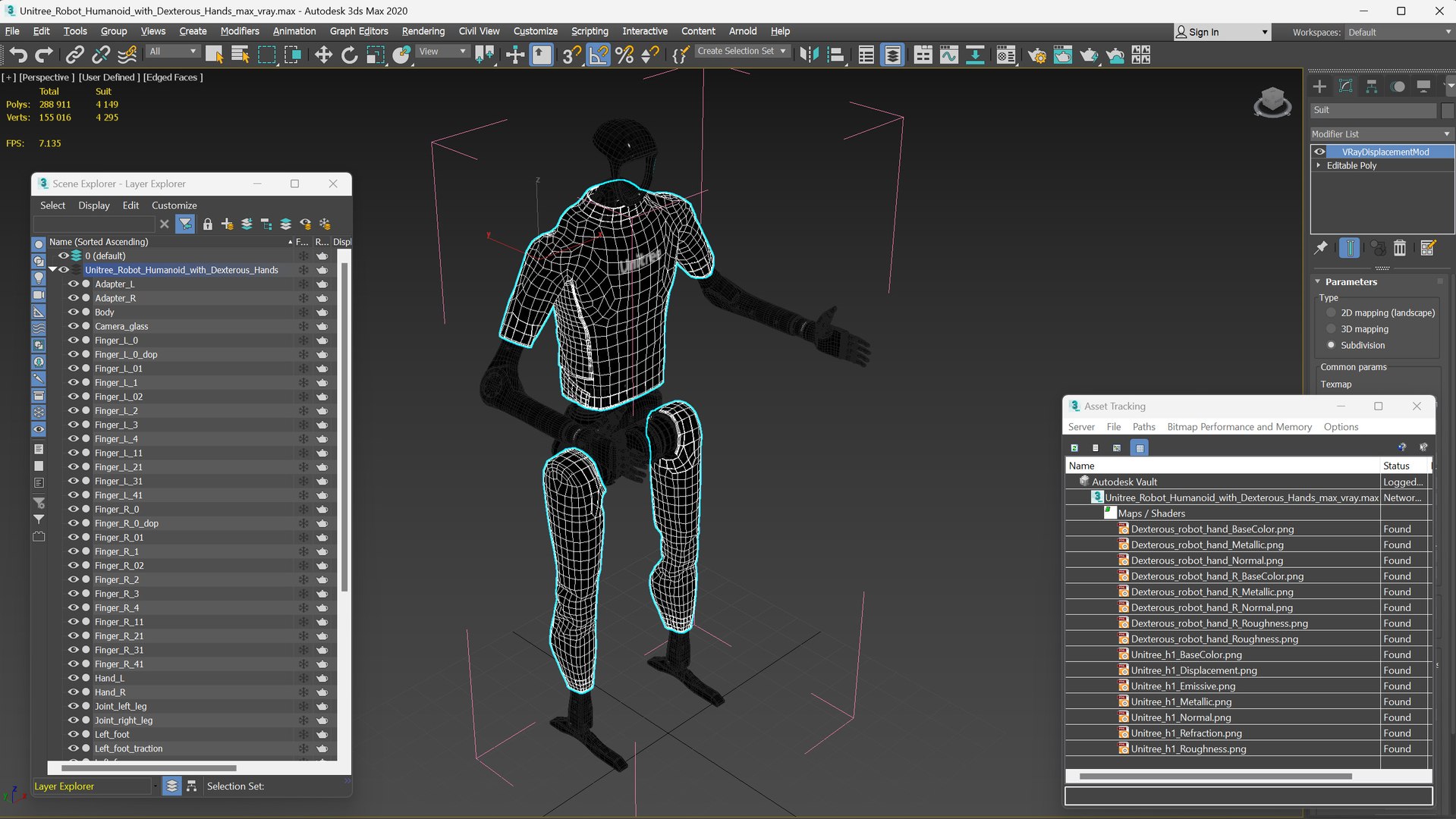Open the Motion command panel tab
1456x819 pixels.
(x=1398, y=86)
